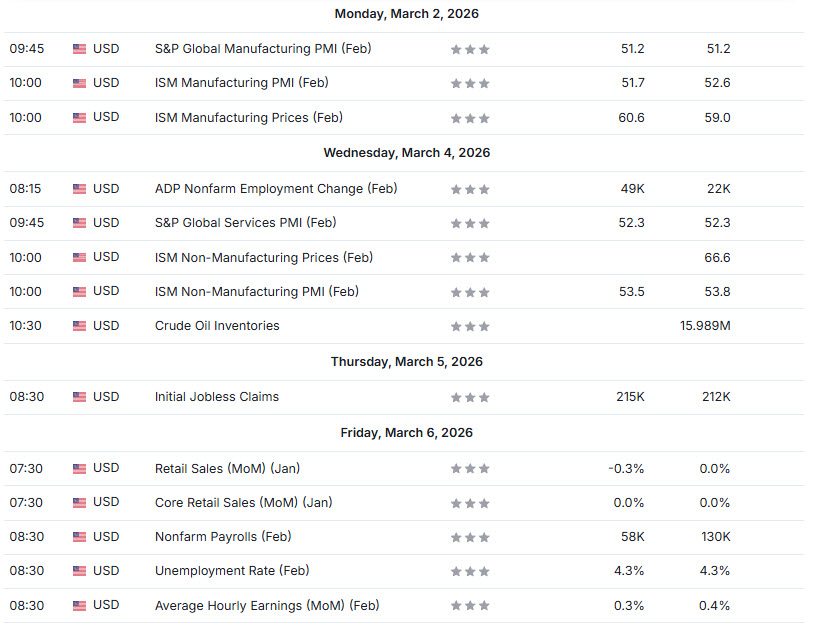Click the 130K previous value for Nonfarm Payrolls
Screen dimensions: 814x623
(715, 537)
